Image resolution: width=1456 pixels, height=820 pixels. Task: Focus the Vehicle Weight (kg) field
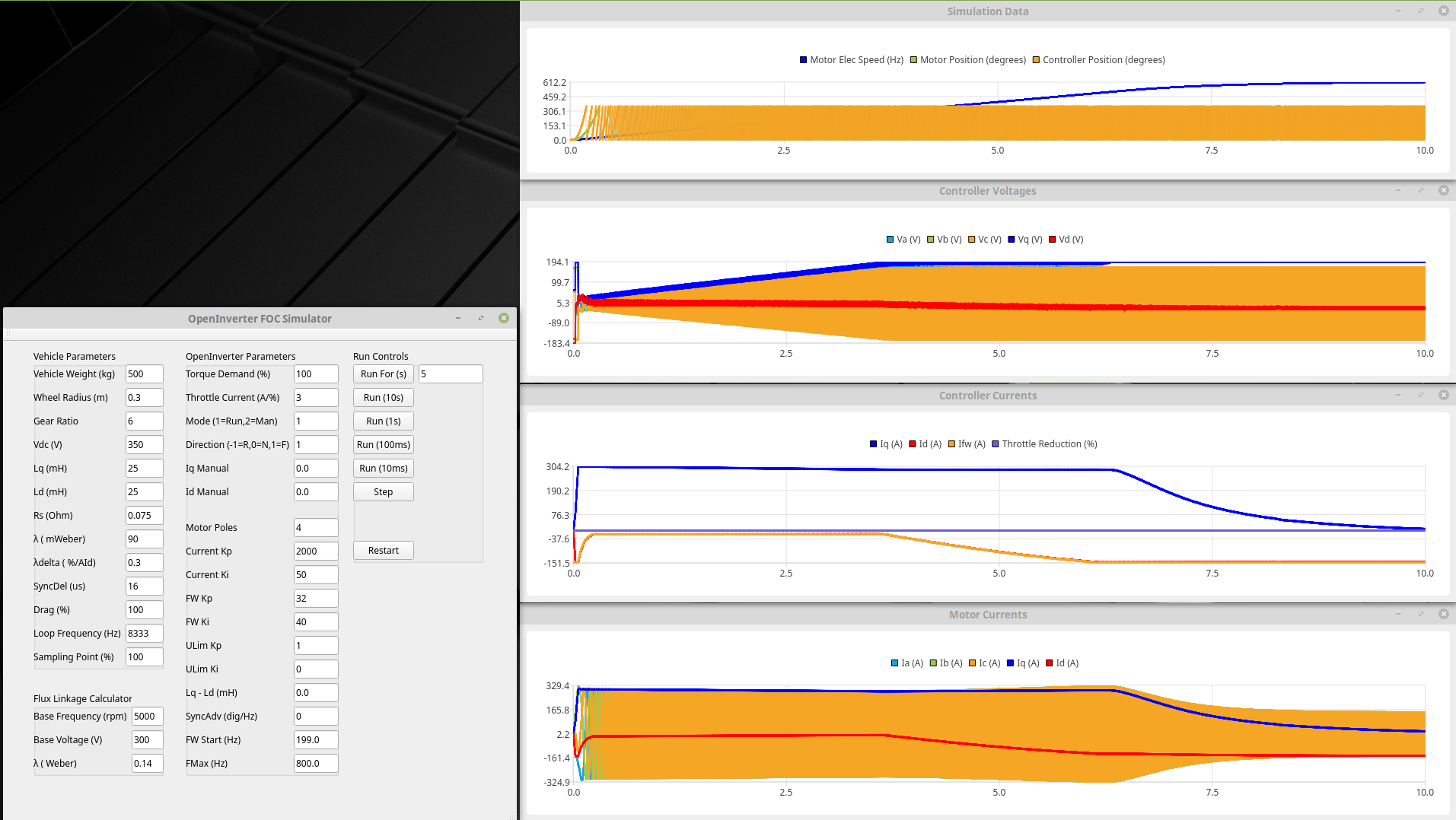144,374
